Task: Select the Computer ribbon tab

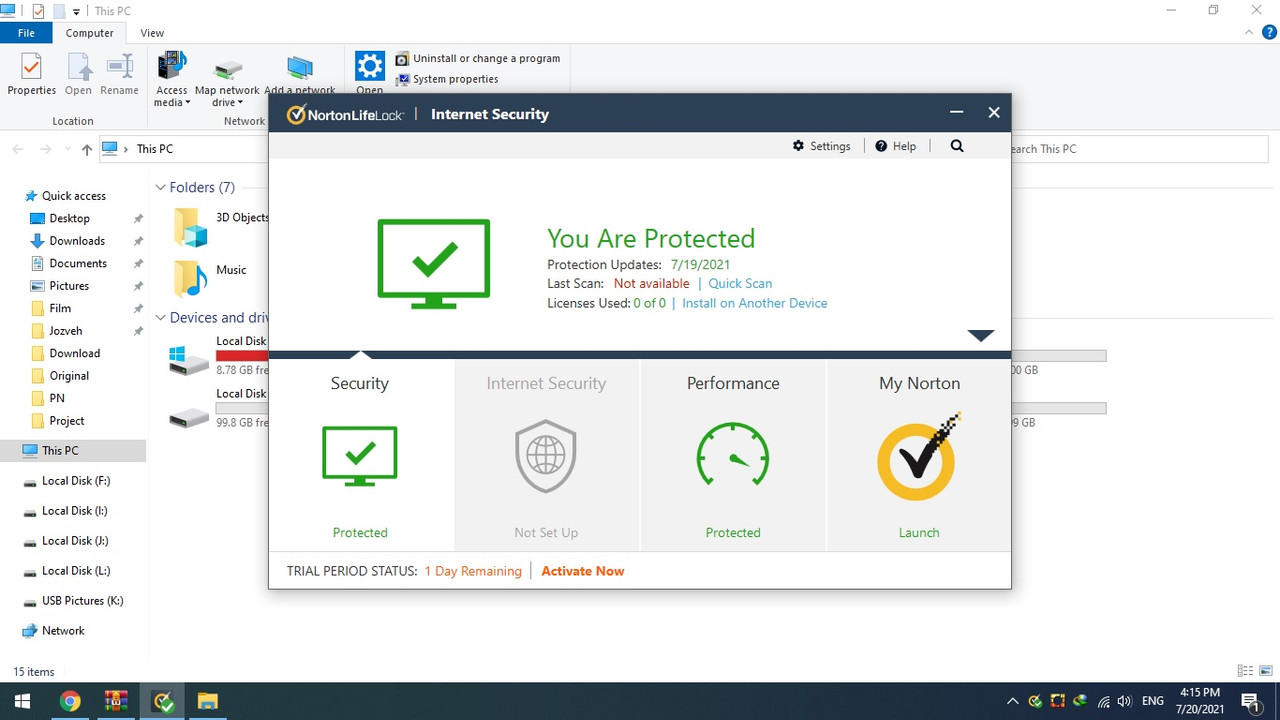Action: tap(89, 33)
